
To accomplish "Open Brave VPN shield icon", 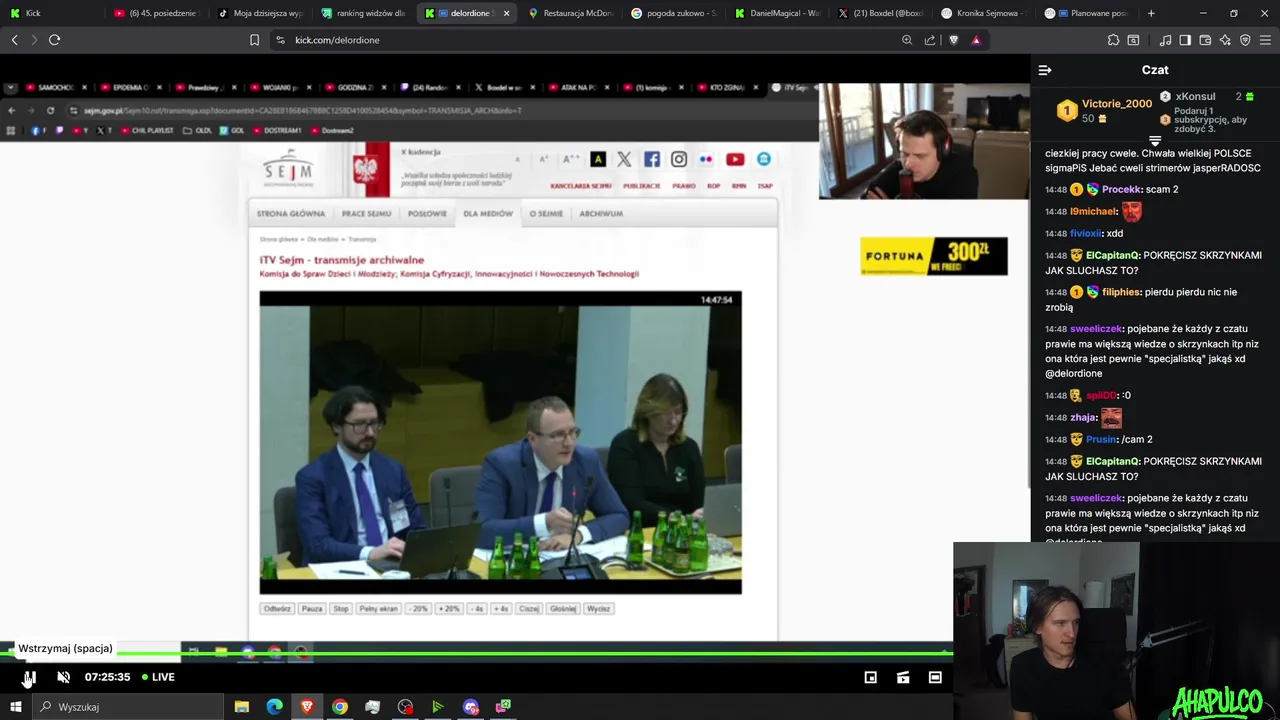I will pyautogui.click(x=1245, y=40).
